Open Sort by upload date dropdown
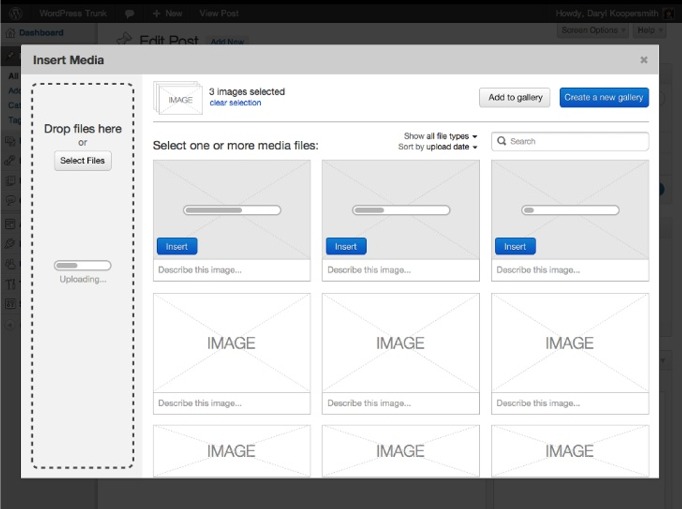 (x=438, y=147)
